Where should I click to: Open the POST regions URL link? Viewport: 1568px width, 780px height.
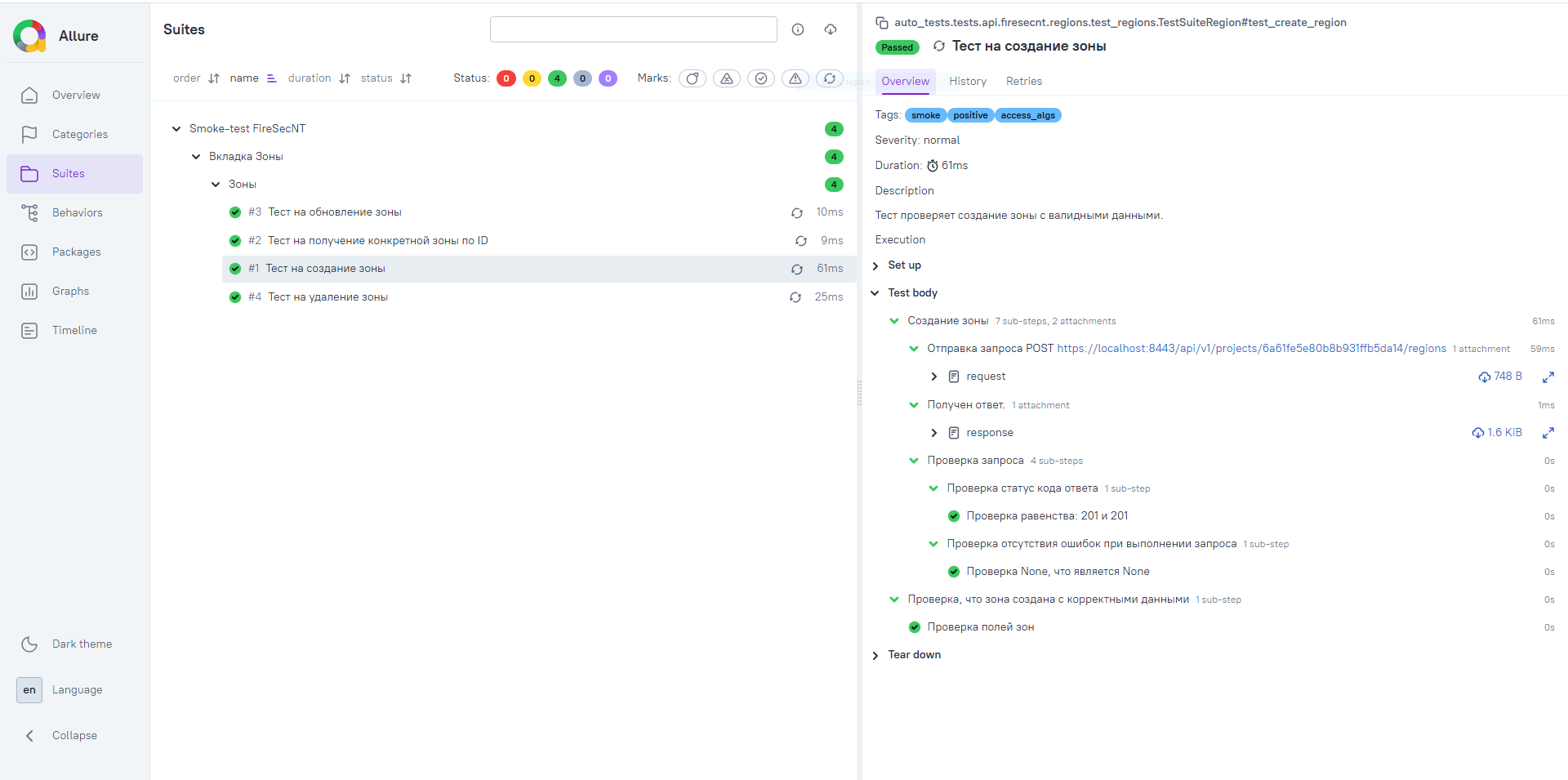pyautogui.click(x=1251, y=349)
